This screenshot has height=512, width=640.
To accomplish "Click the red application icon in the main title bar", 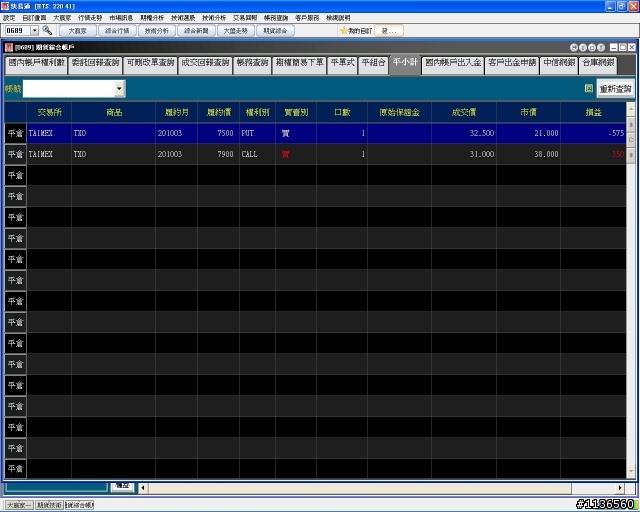I will [5, 6].
